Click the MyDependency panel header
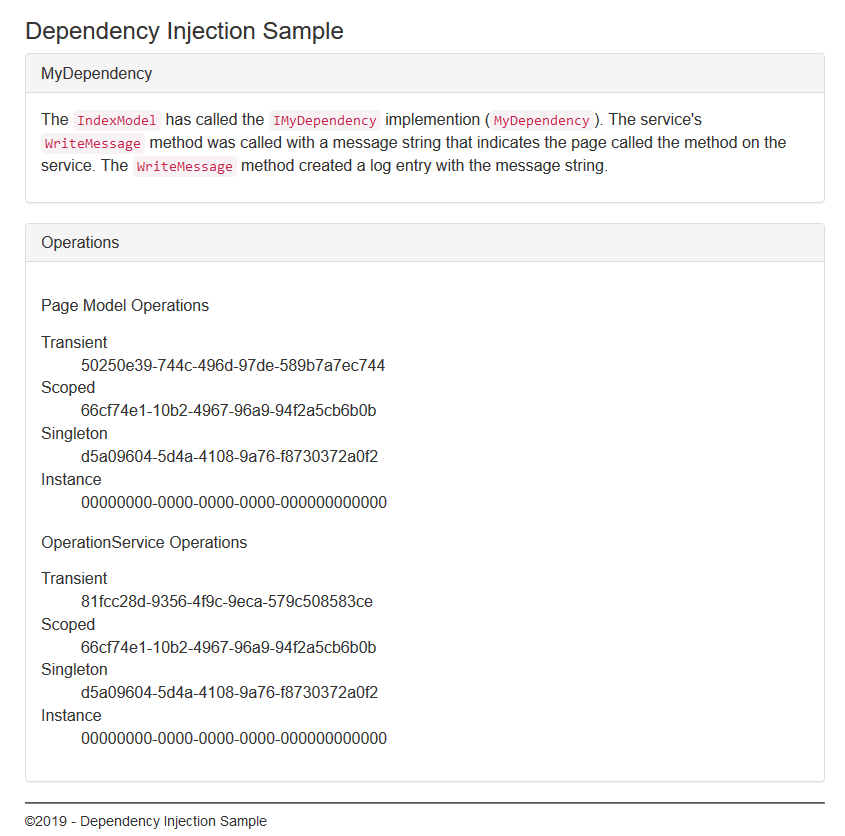This screenshot has width=845, height=836. click(97, 73)
